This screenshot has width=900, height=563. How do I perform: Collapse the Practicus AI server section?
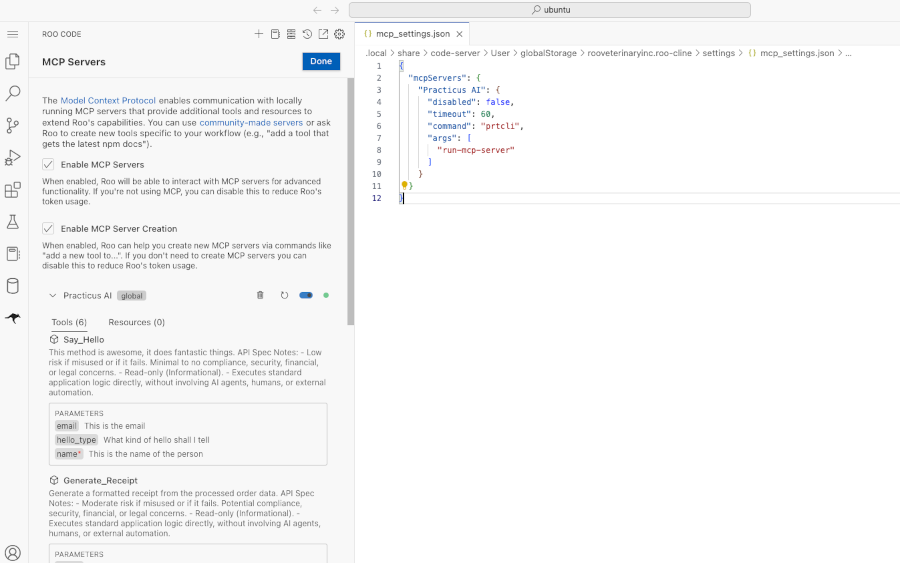[x=53, y=296]
